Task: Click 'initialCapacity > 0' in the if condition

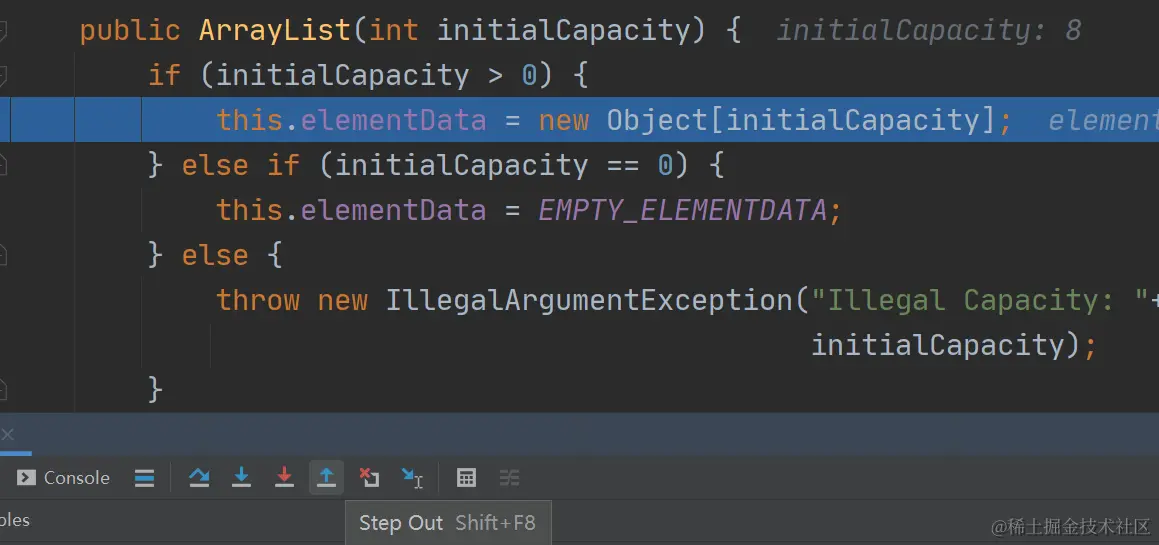Action: click(376, 75)
